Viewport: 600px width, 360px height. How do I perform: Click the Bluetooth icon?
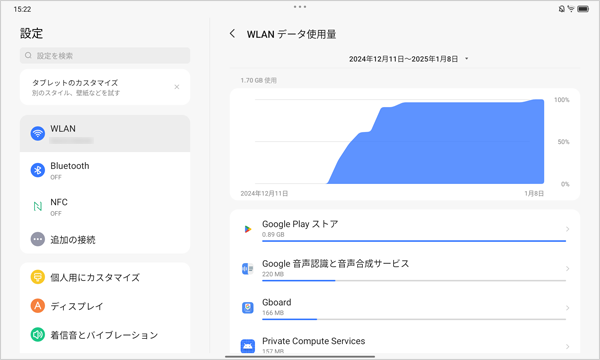(38, 170)
